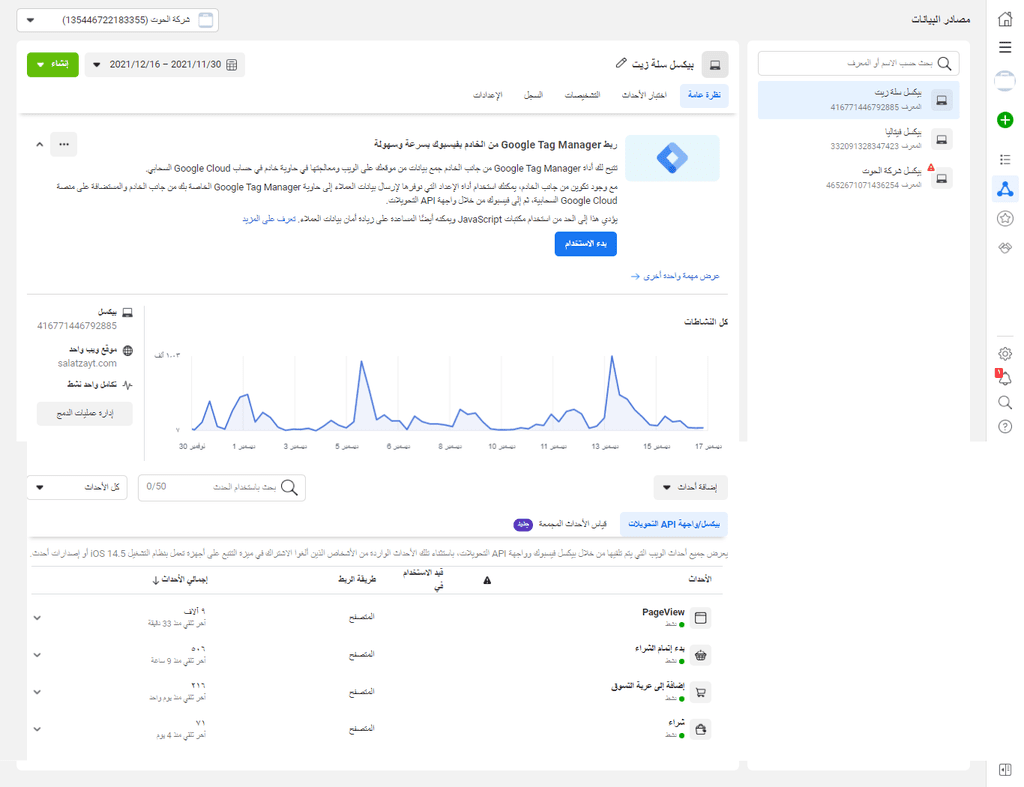The width and height of the screenshot is (1024, 787).
Task: Click the pixel ID 416771446792885 beside the chart
Action: (77, 326)
